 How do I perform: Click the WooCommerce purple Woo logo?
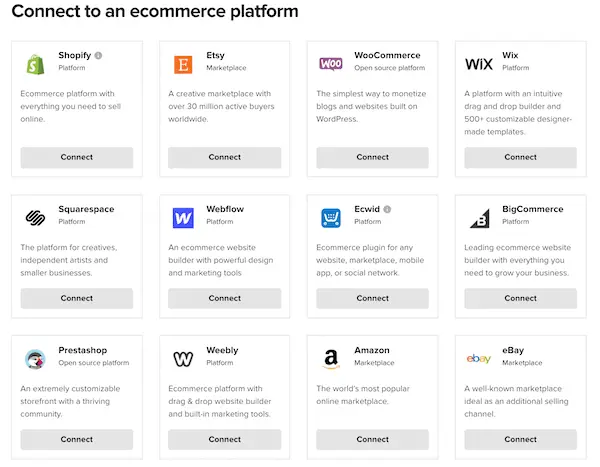pyautogui.click(x=331, y=64)
